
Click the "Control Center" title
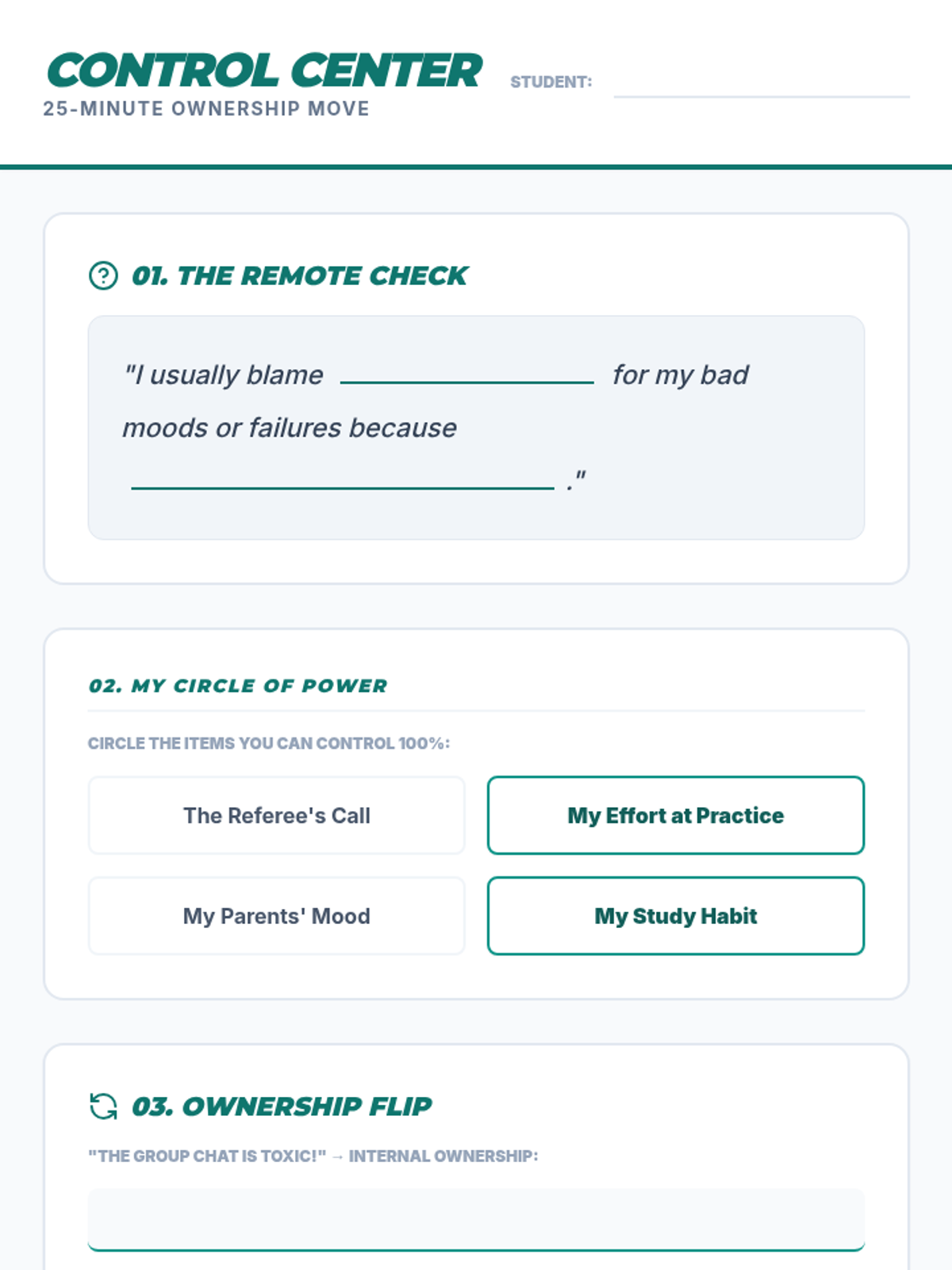point(265,71)
